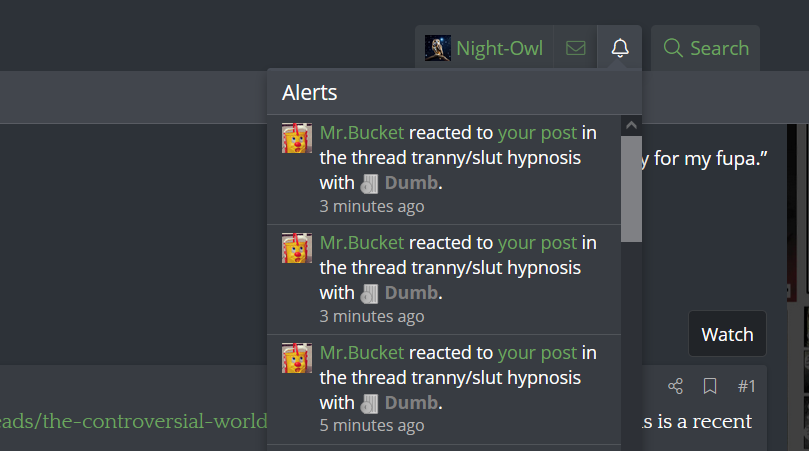Screen dimensions: 809x451
Task: Click the Alerts panel heading
Action: 310,93
